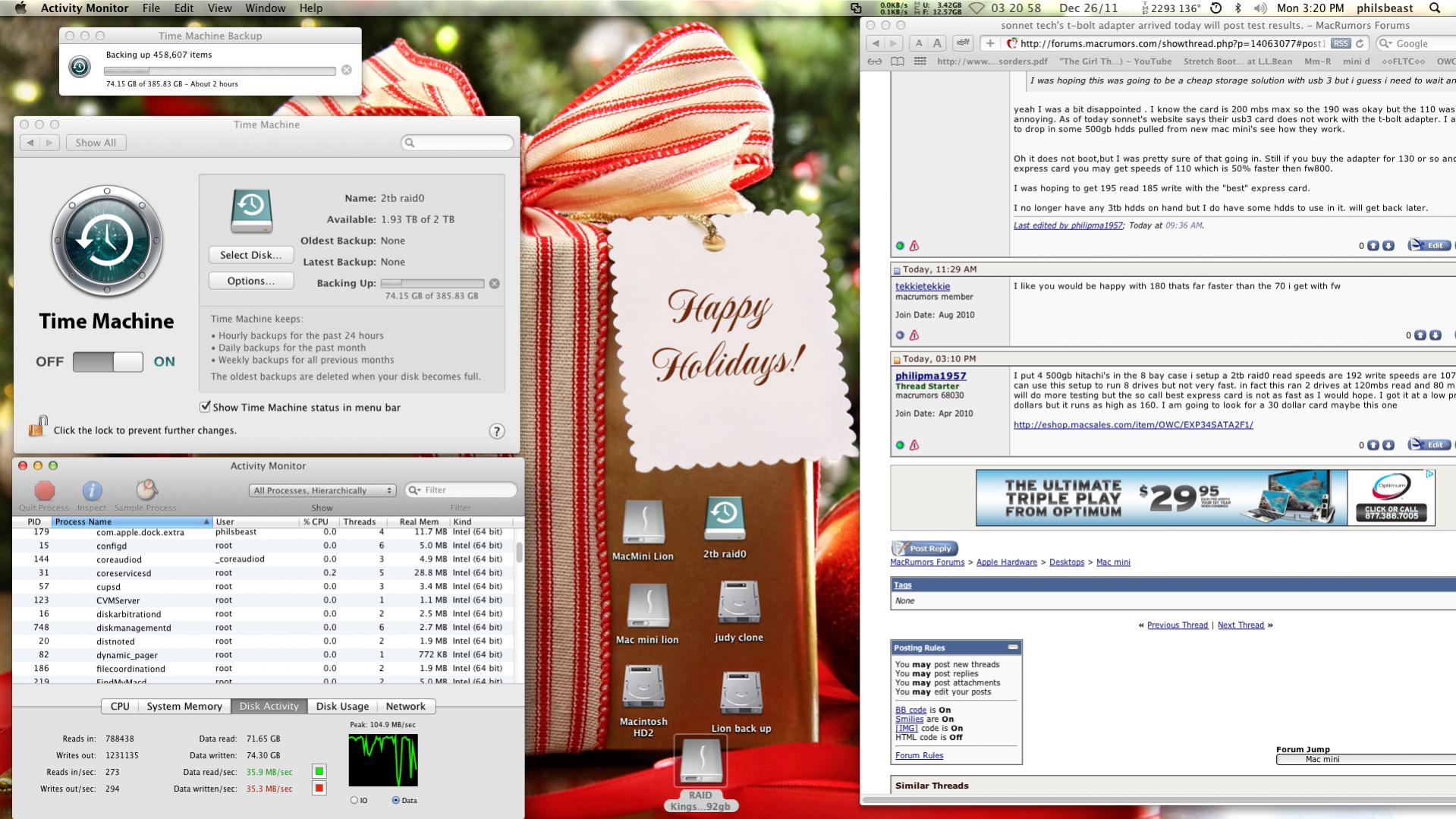Select the coreservicesd process row
Image resolution: width=1456 pixels, height=819 pixels.
(263, 573)
